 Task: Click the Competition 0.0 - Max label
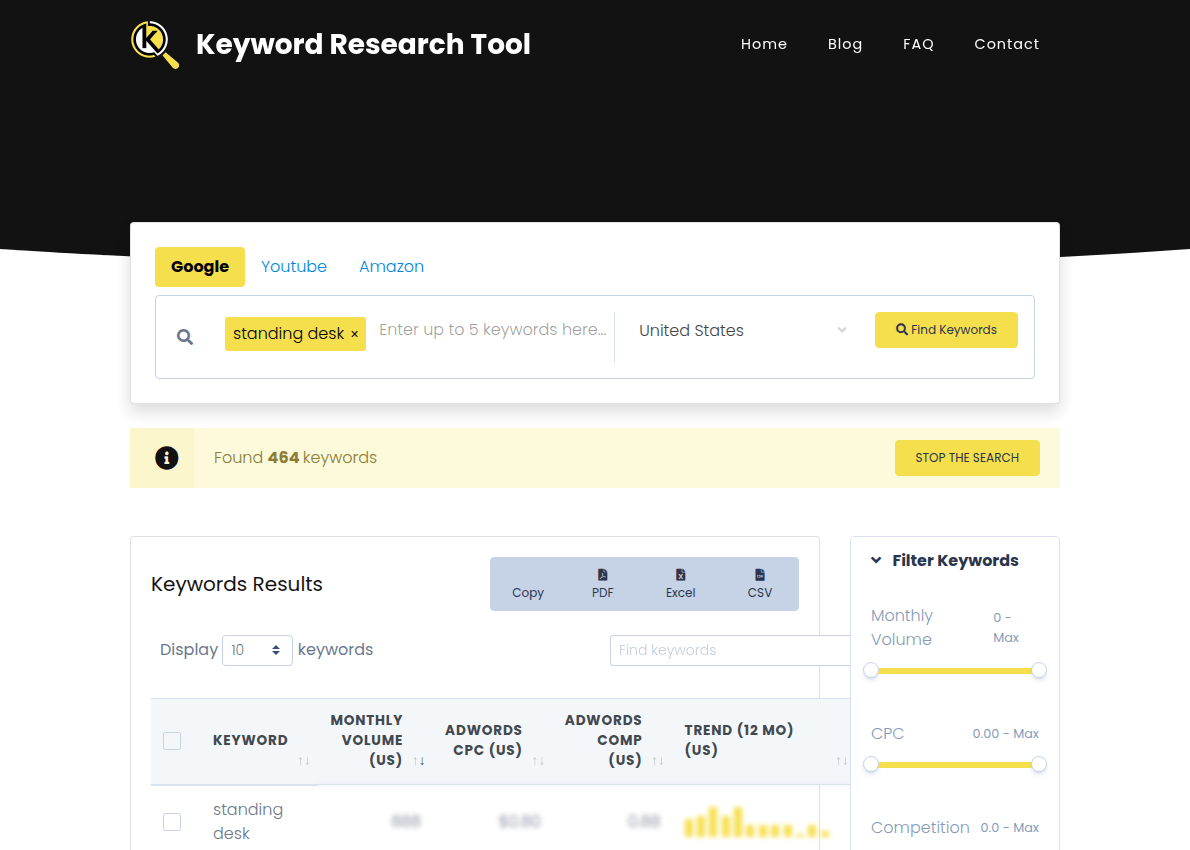pyautogui.click(x=955, y=827)
